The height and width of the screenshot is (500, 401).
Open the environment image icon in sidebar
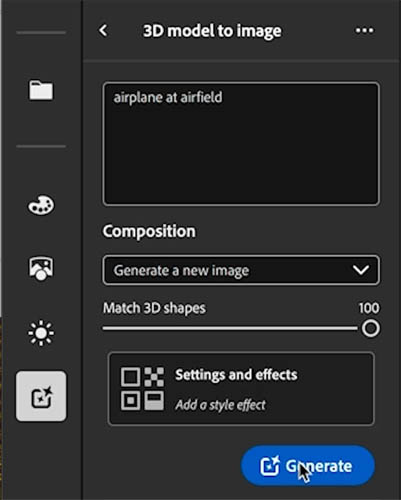pyautogui.click(x=41, y=268)
